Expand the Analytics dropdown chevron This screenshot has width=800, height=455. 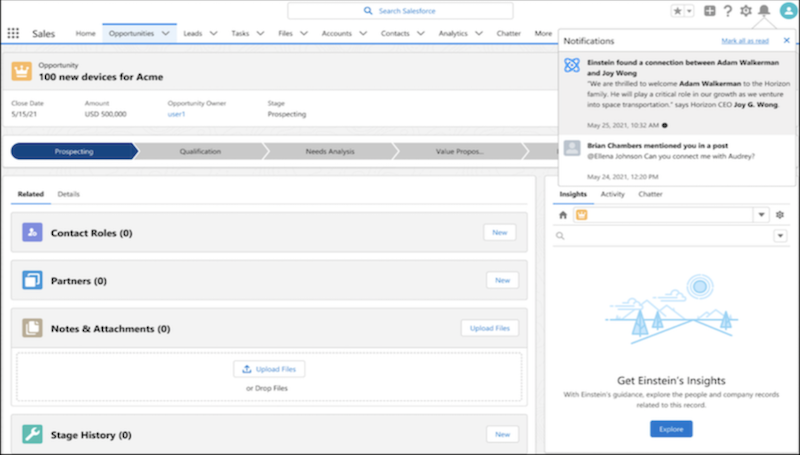[x=479, y=34]
